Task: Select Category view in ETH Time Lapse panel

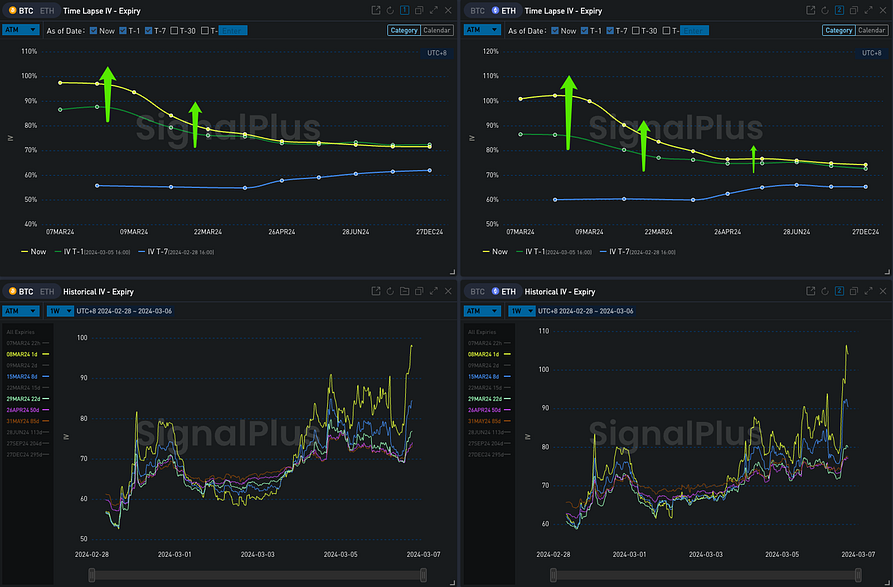Action: tap(838, 31)
